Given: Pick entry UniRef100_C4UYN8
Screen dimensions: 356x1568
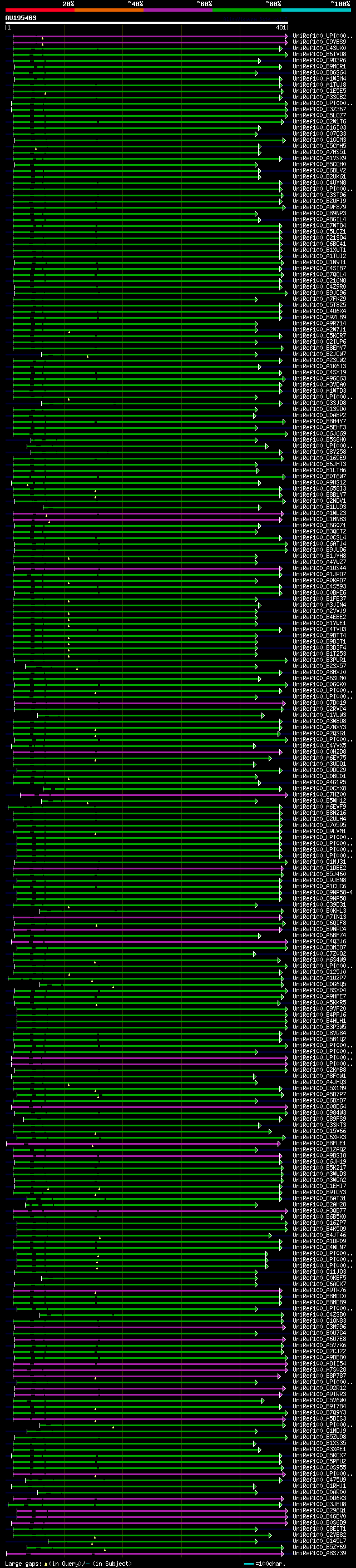Looking at the screenshot, I should pyautogui.click(x=319, y=182).
